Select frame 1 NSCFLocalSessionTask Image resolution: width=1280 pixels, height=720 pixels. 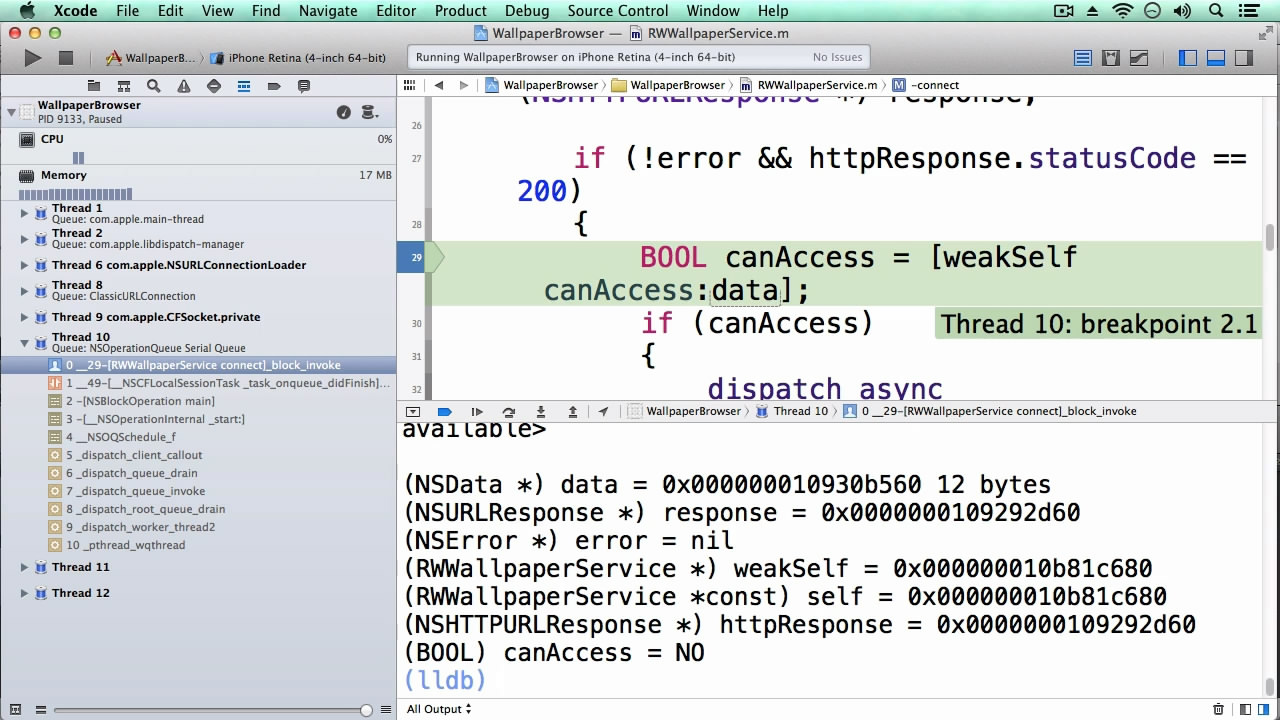click(x=198, y=383)
